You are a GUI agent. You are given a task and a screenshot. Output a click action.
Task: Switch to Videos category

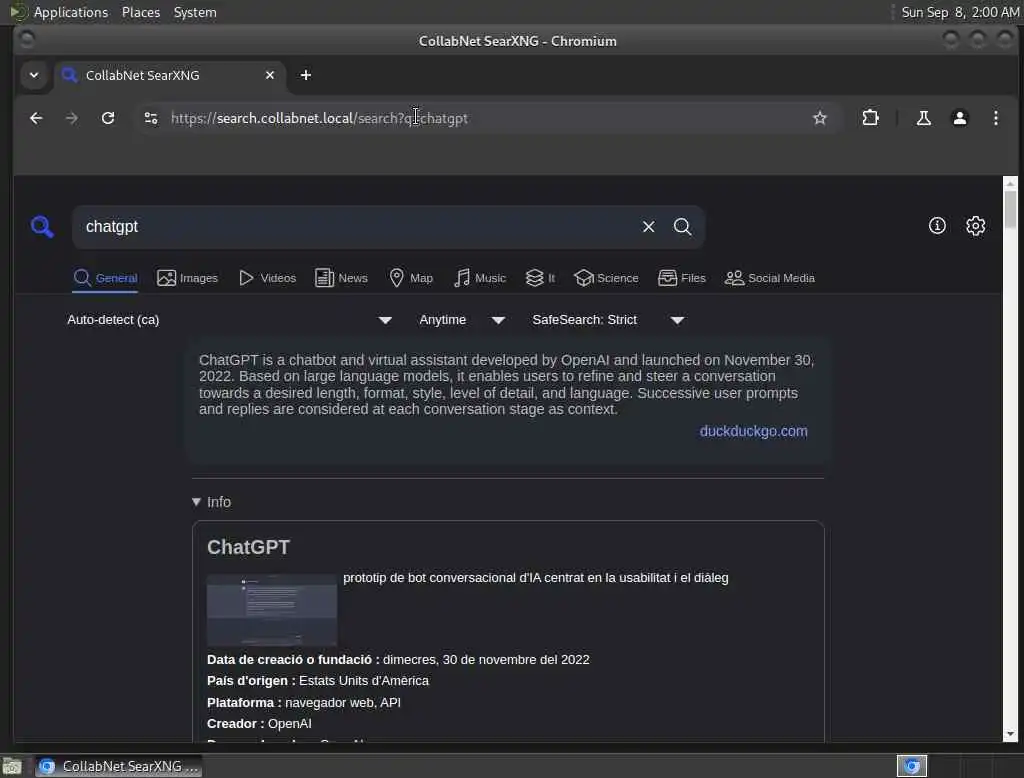click(x=267, y=278)
